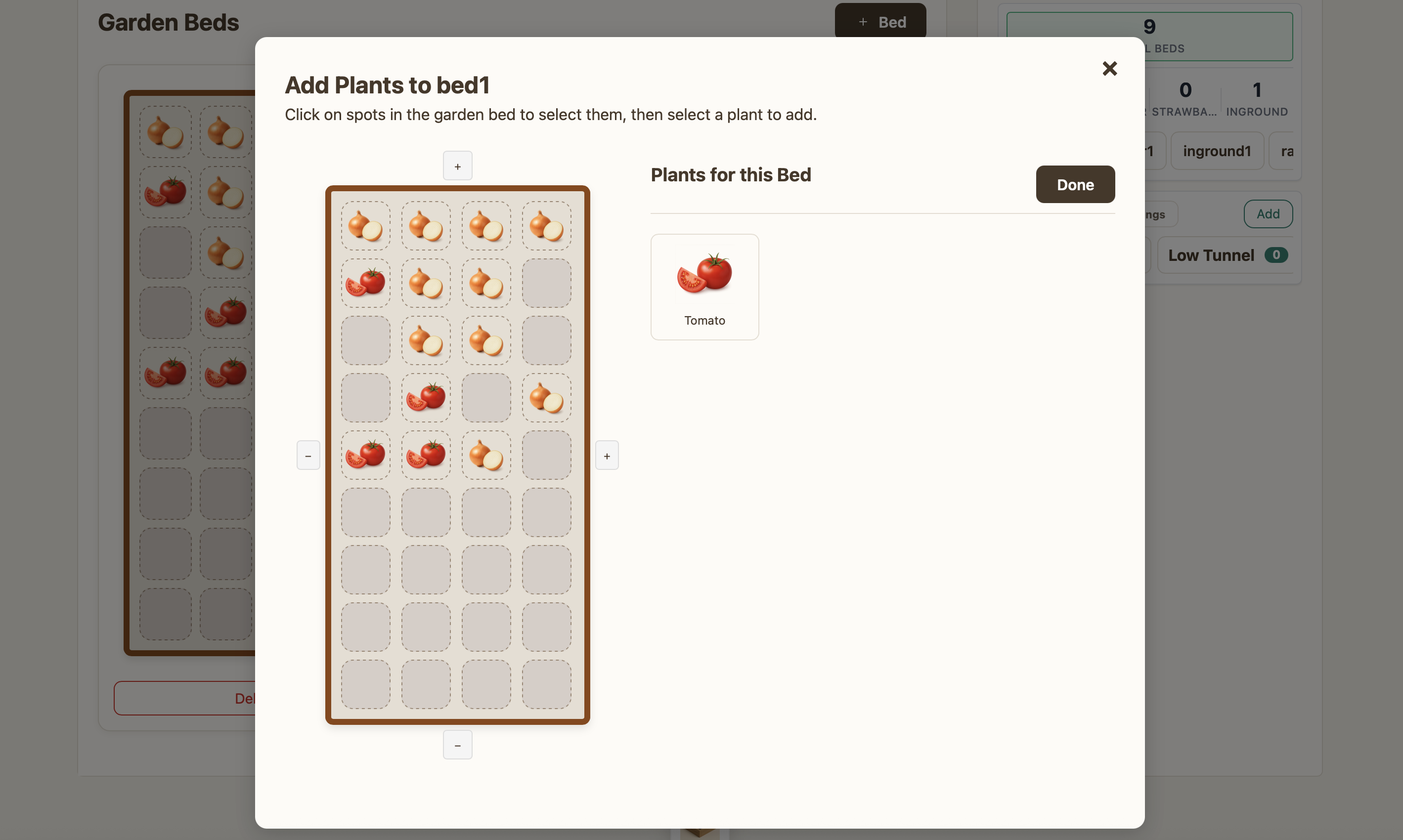Select the onion in the fourth row
Viewport: 1403px width, 840px height.
(546, 397)
